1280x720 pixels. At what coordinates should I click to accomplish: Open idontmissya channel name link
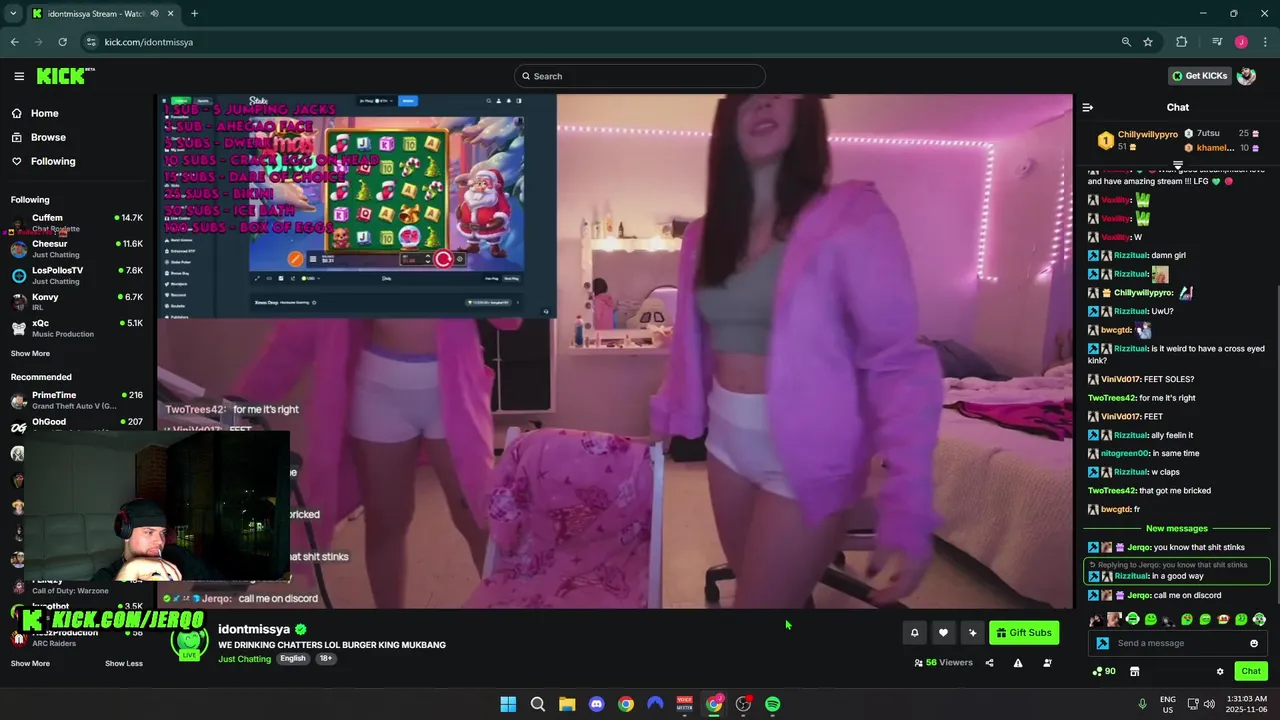tap(254, 629)
